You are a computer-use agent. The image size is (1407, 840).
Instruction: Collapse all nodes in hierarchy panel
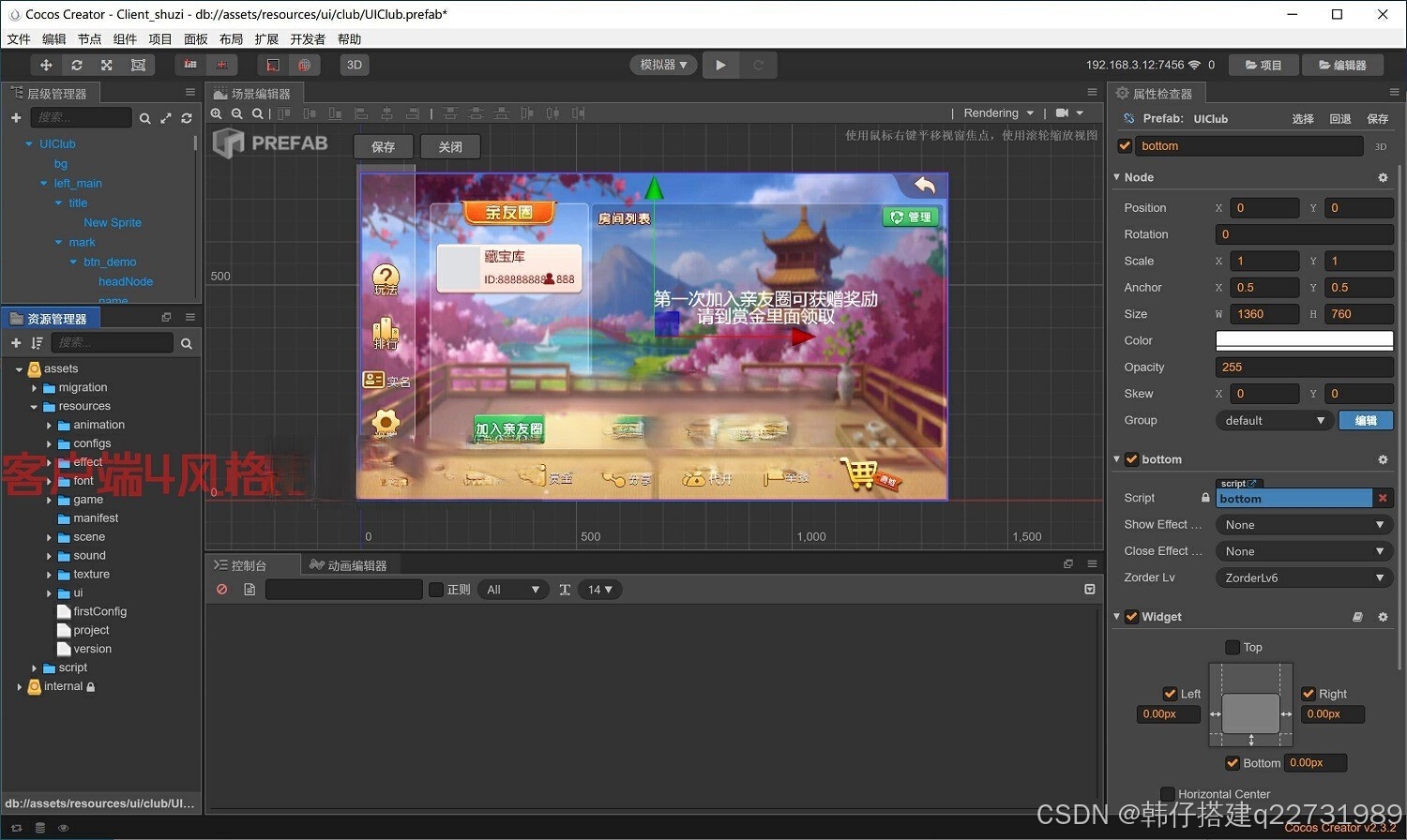166,118
